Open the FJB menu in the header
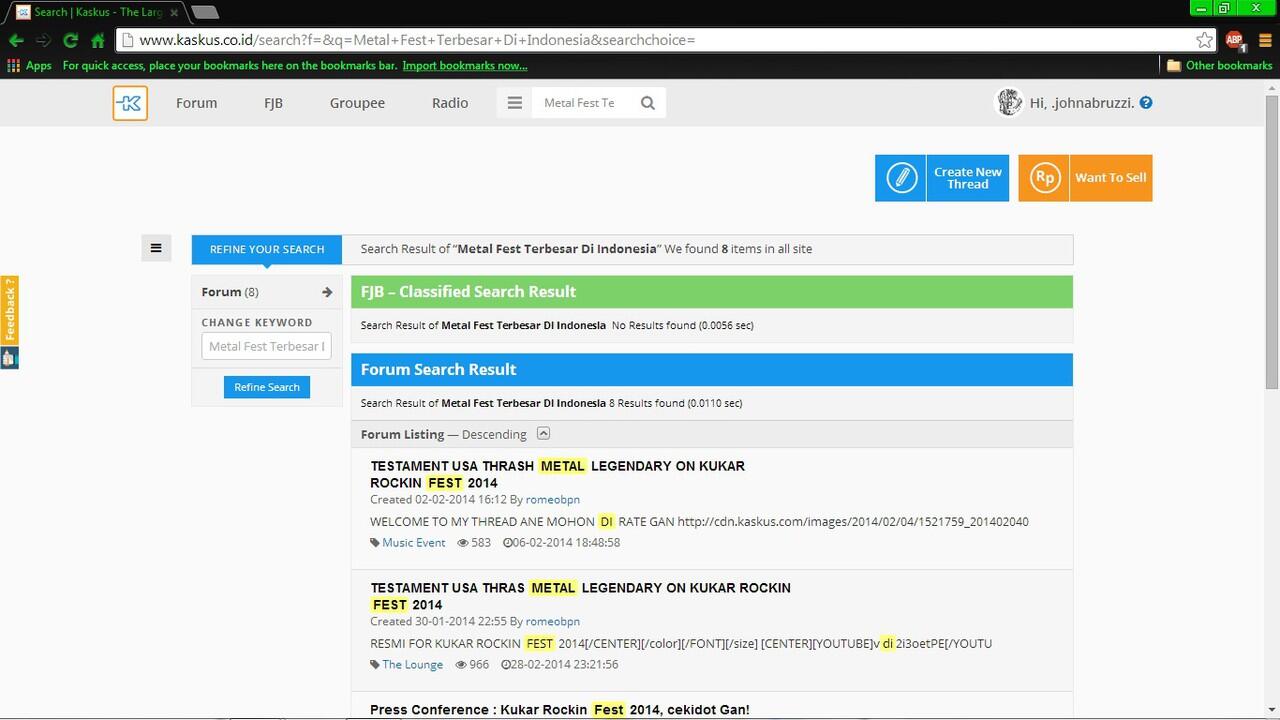Viewport: 1280px width, 720px height. (x=273, y=103)
